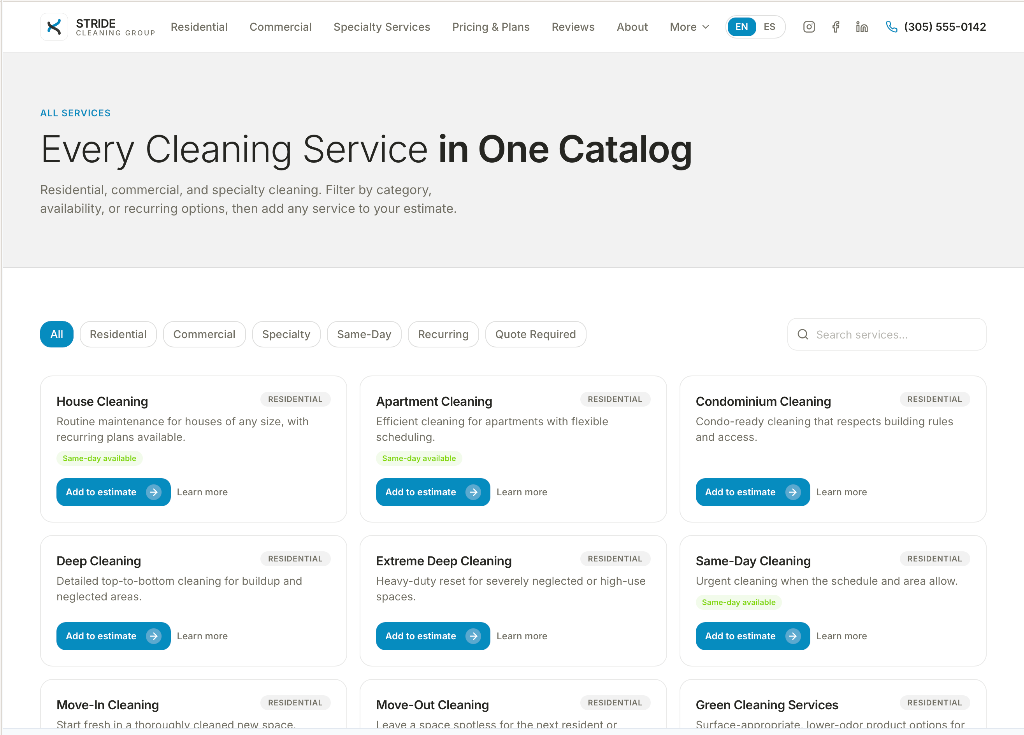Screen dimensions: 1024x735
Task: Add Apartment Cleaning to estimate
Action: tap(432, 492)
